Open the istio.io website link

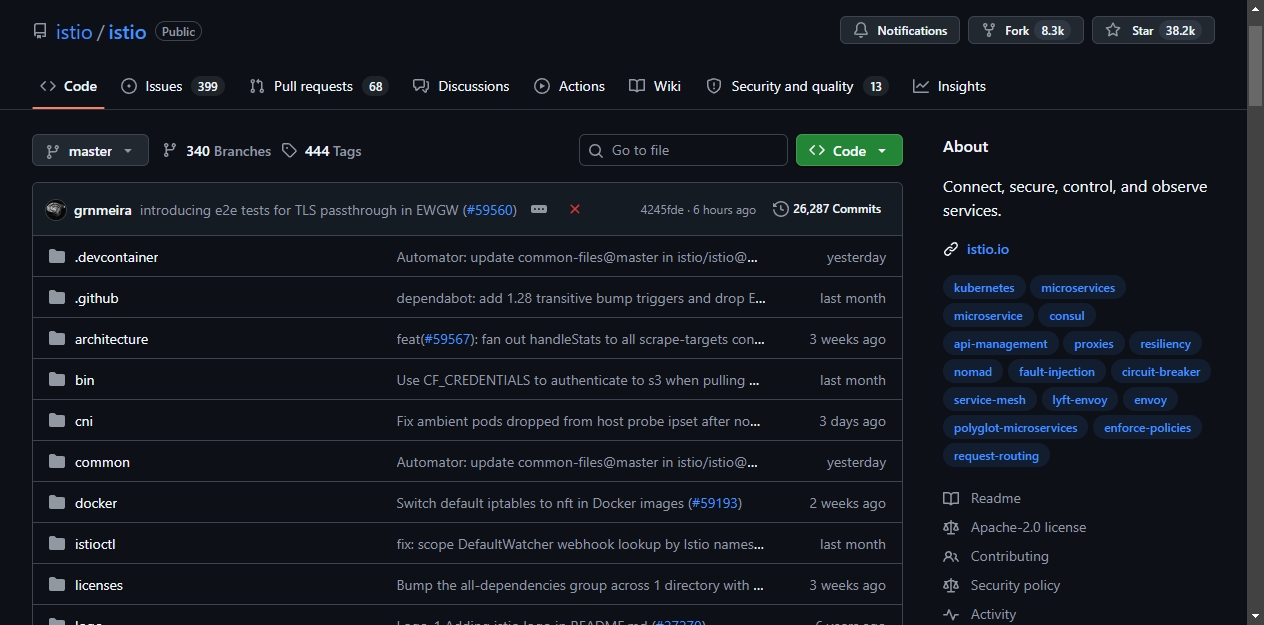(x=988, y=249)
